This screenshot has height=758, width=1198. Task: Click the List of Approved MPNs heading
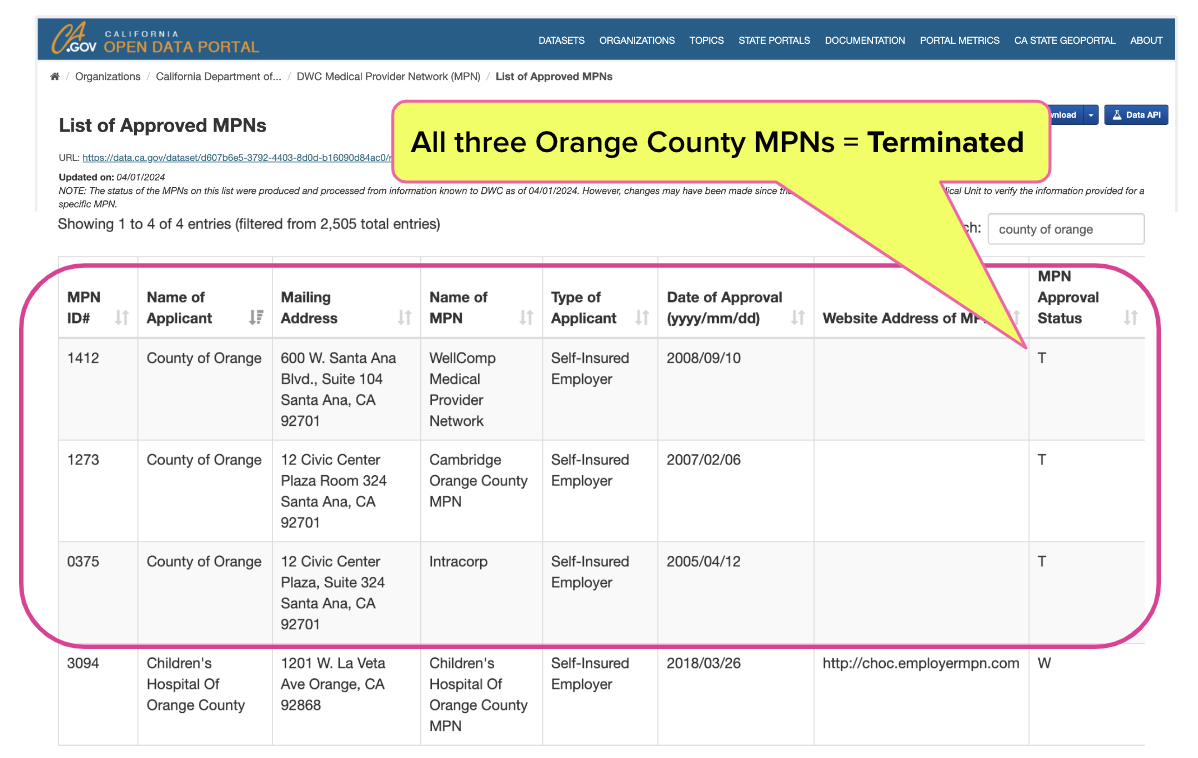(x=163, y=125)
